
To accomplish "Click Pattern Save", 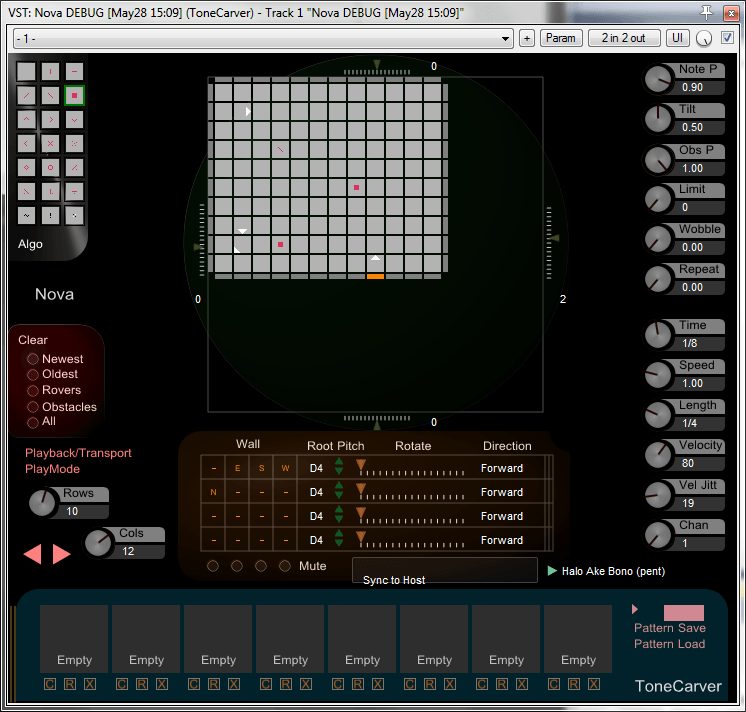I will click(669, 628).
